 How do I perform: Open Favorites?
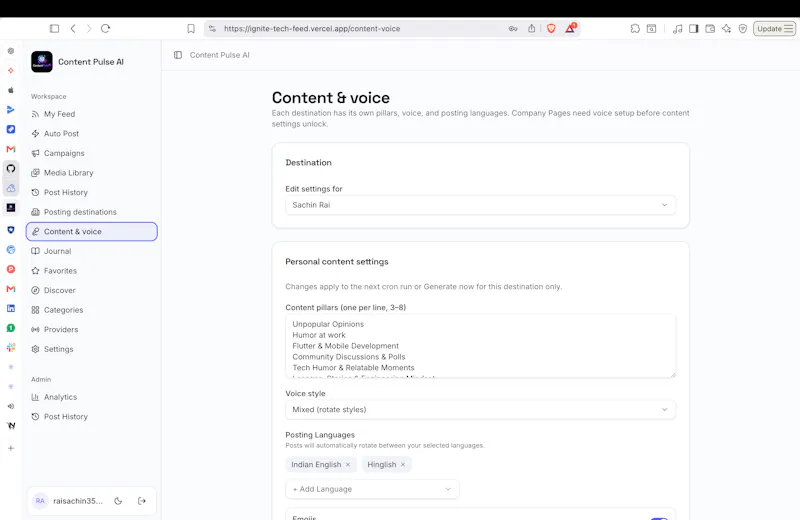coord(92,270)
